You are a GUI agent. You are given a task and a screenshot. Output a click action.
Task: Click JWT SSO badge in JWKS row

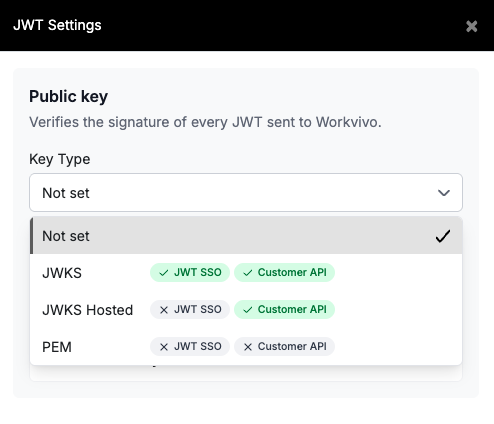click(190, 272)
